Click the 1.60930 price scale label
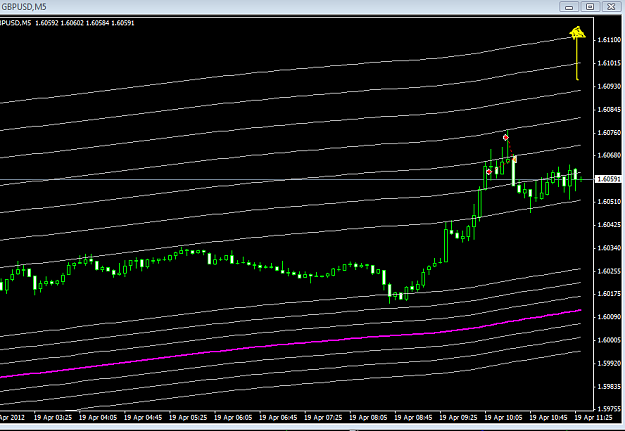Viewport: 625px width, 431px height. tap(609, 86)
